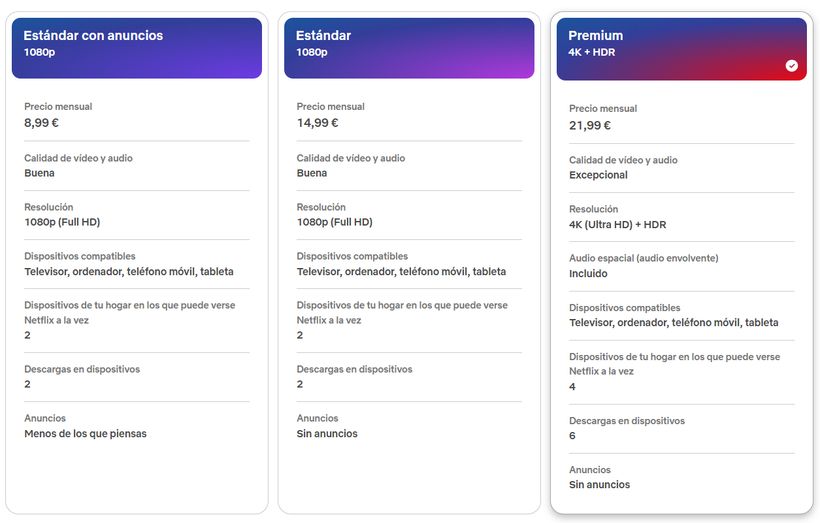
Task: Click "1080p" under Estándar con anuncios title
Action: tap(39, 52)
